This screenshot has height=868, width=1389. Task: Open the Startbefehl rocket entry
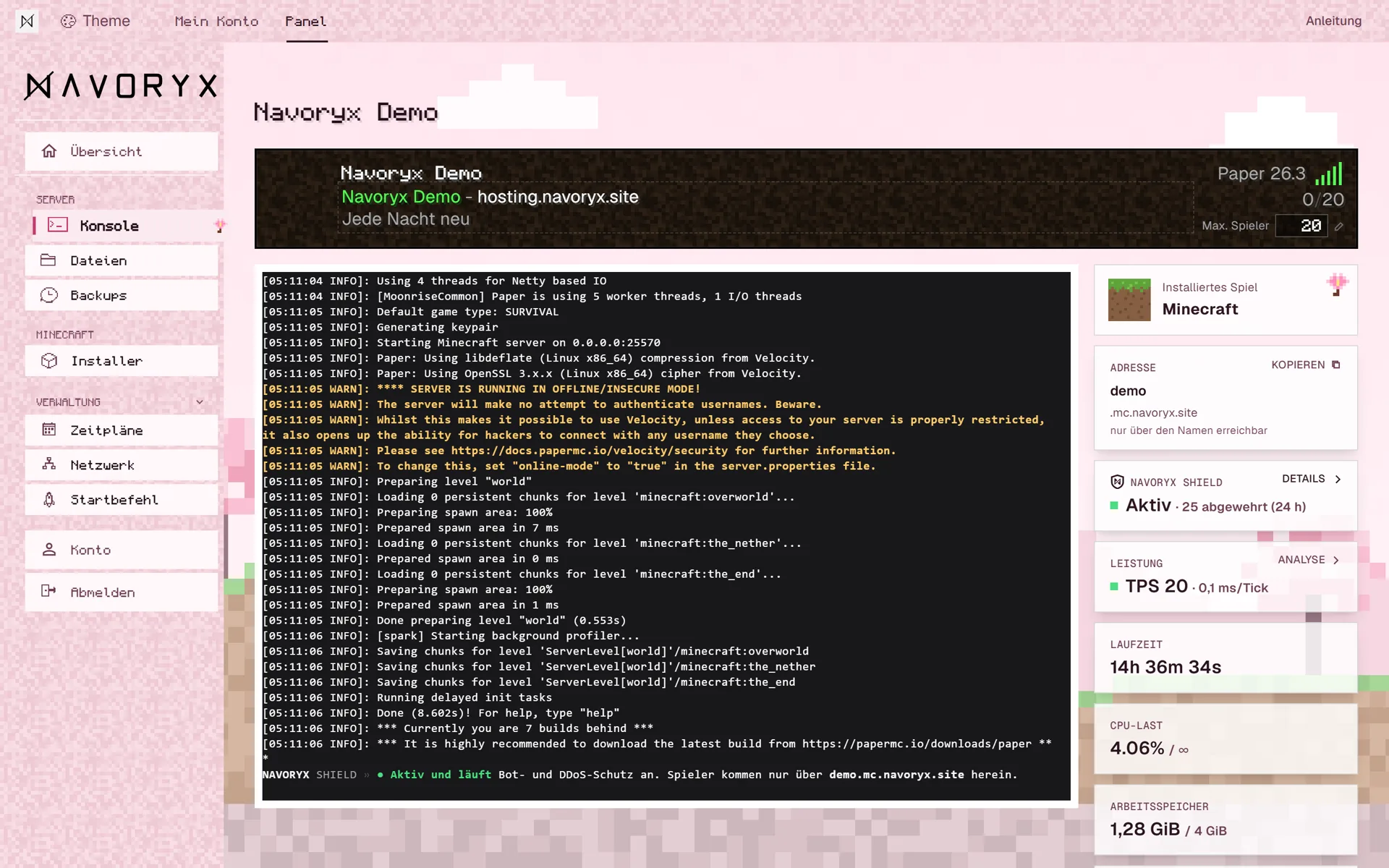point(122,500)
